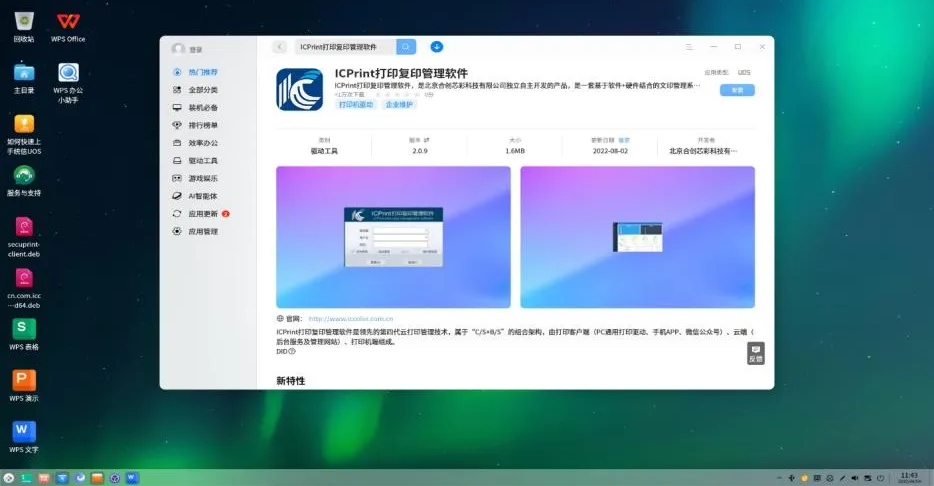Viewport: 934px width, 486px height.
Task: Open the 官网 website link
Action: [x=351, y=319]
